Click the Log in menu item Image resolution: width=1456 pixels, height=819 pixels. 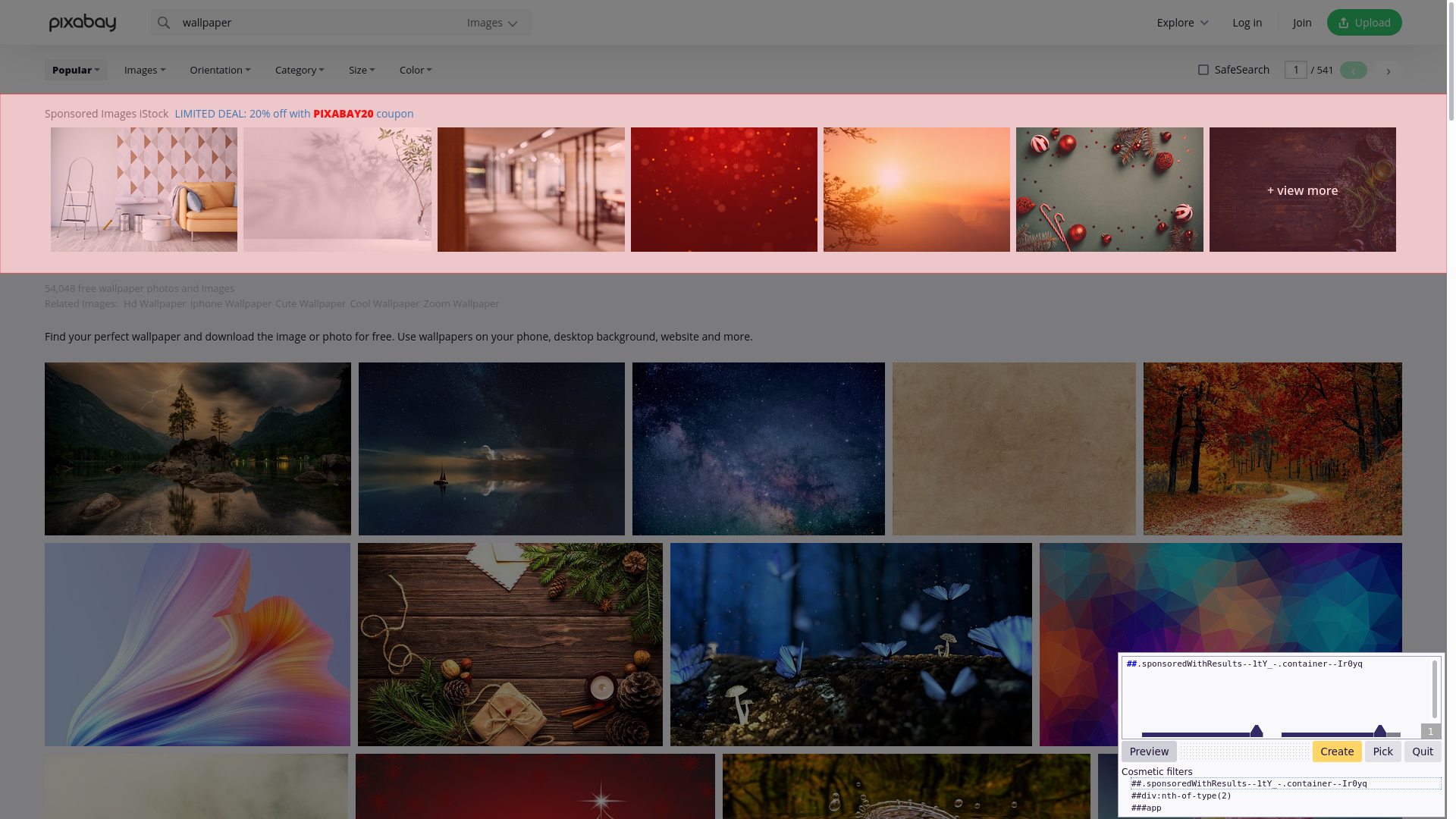1247,22
